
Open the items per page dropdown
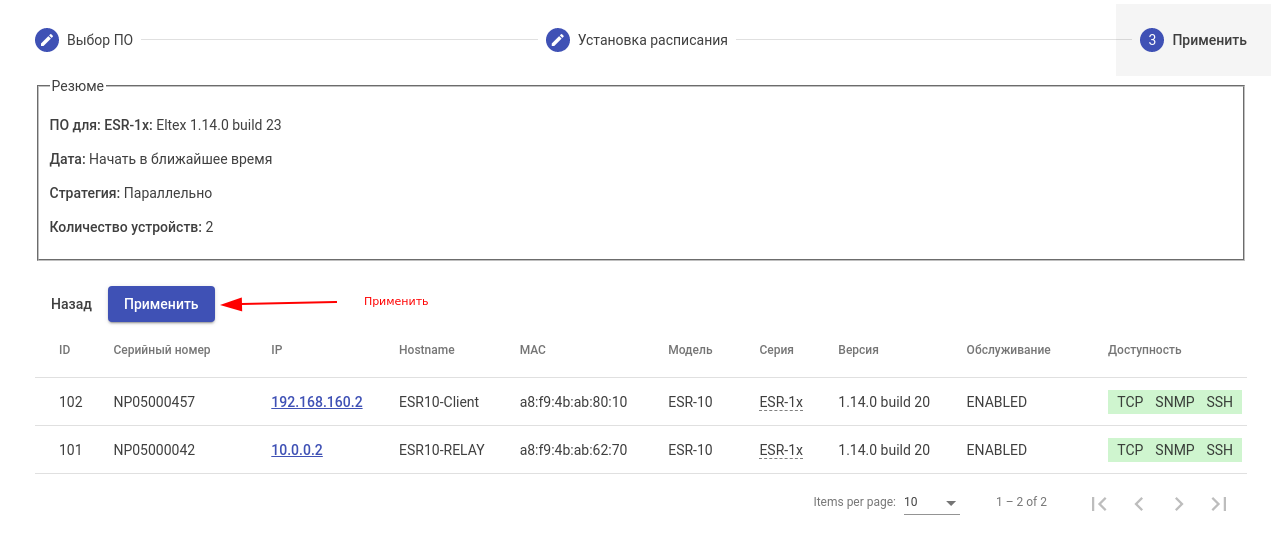[930, 502]
